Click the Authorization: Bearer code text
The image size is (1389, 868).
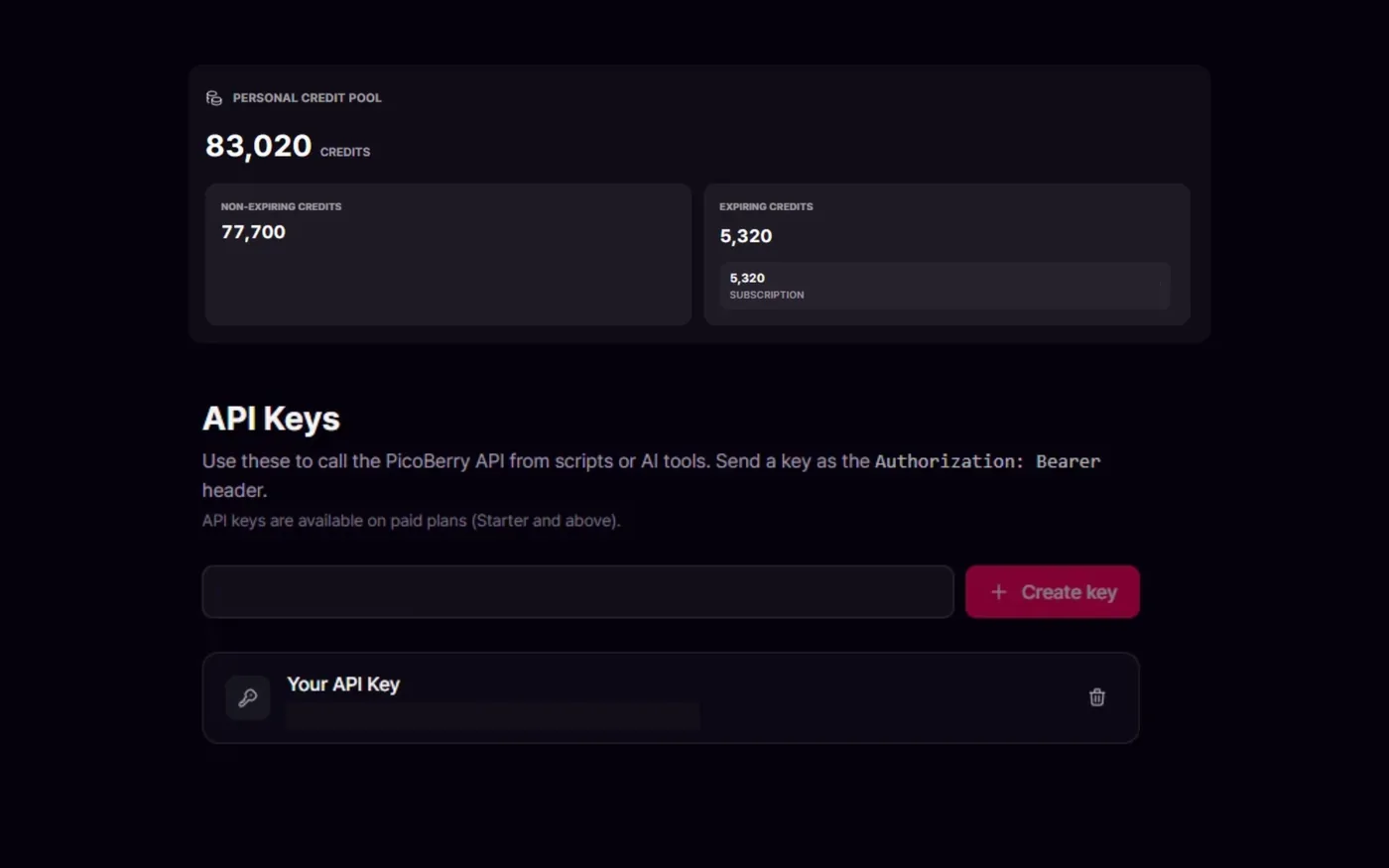pos(987,461)
